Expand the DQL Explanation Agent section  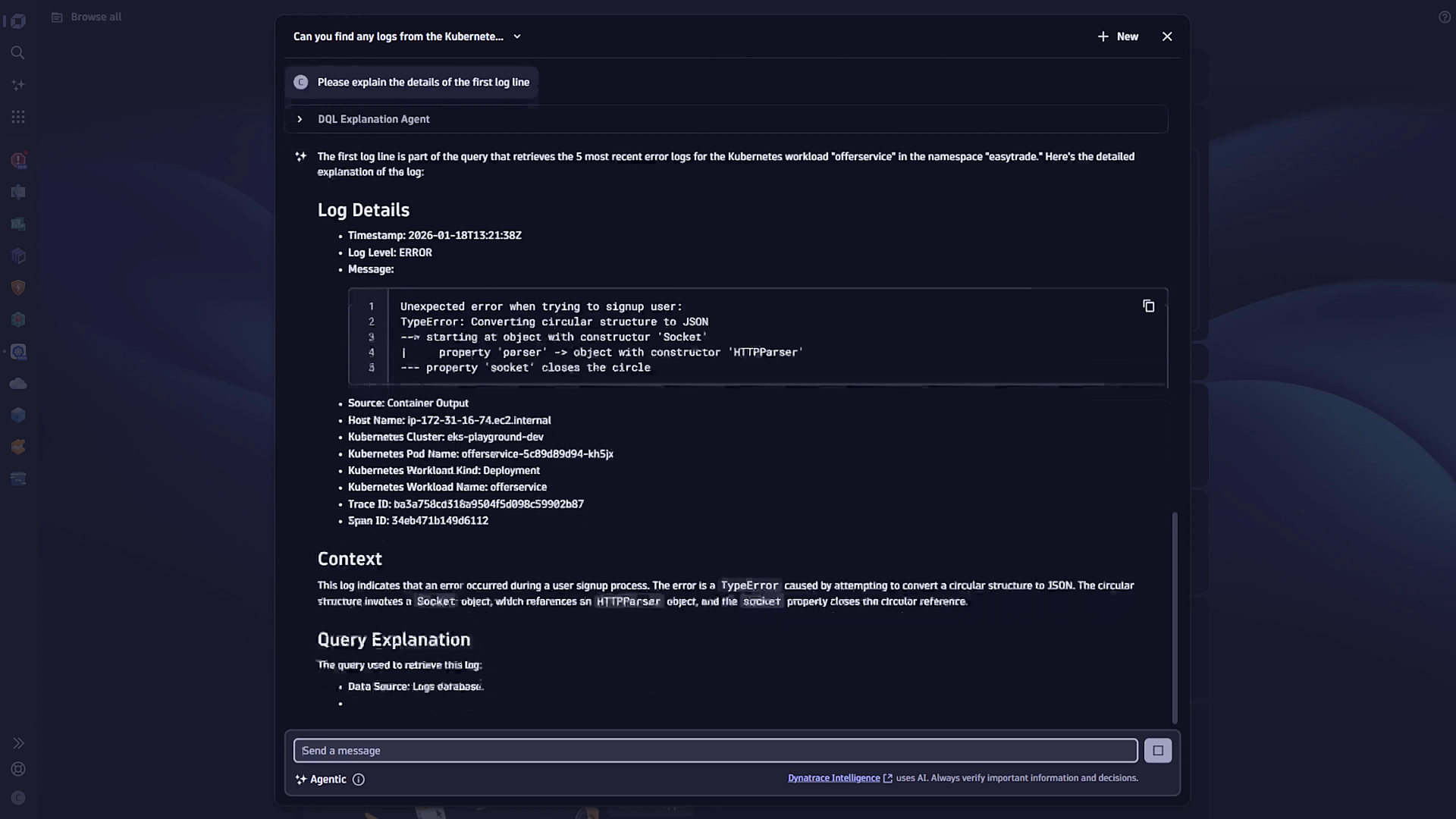(x=300, y=119)
